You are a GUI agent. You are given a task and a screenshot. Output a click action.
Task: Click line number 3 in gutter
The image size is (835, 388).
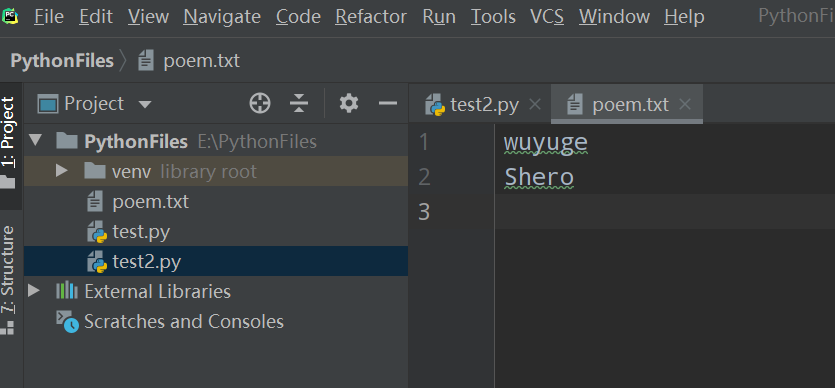click(424, 212)
